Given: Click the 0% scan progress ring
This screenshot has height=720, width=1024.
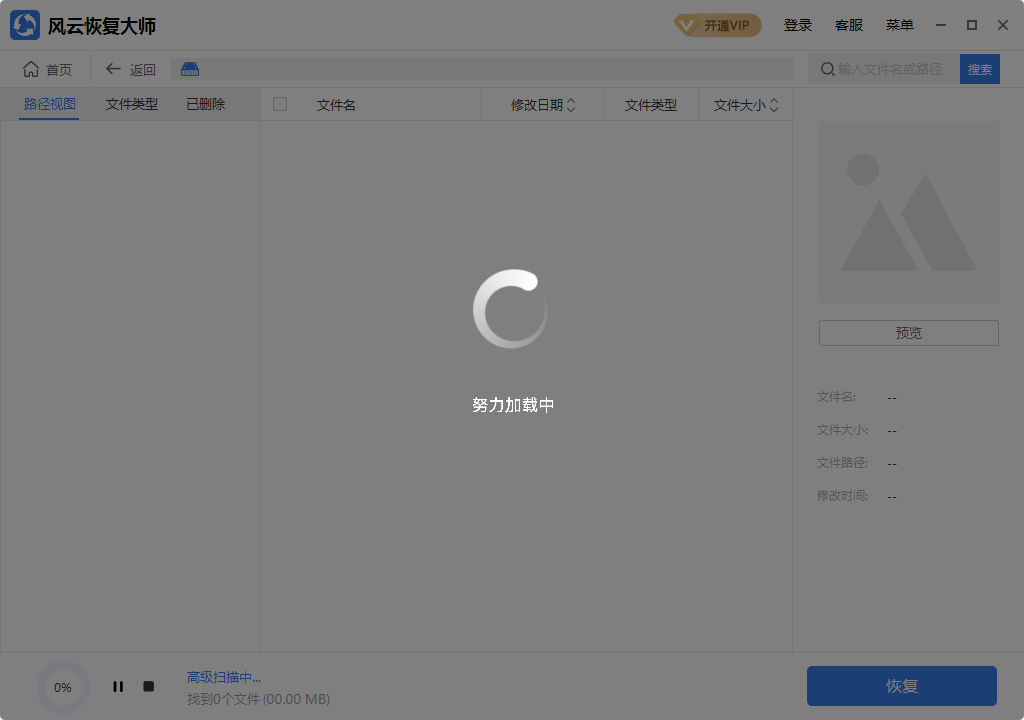Looking at the screenshot, I should [63, 687].
